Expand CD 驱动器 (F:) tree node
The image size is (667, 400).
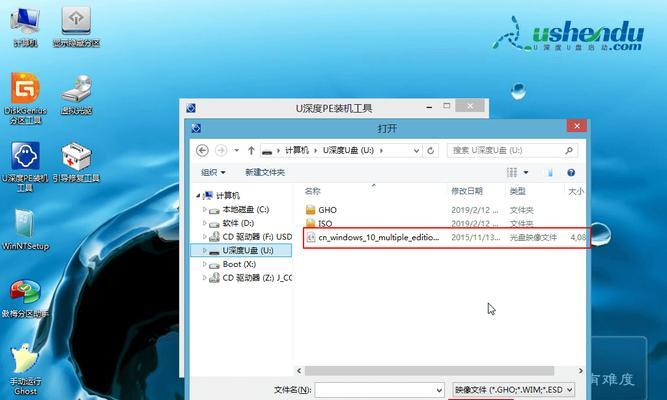coord(205,237)
